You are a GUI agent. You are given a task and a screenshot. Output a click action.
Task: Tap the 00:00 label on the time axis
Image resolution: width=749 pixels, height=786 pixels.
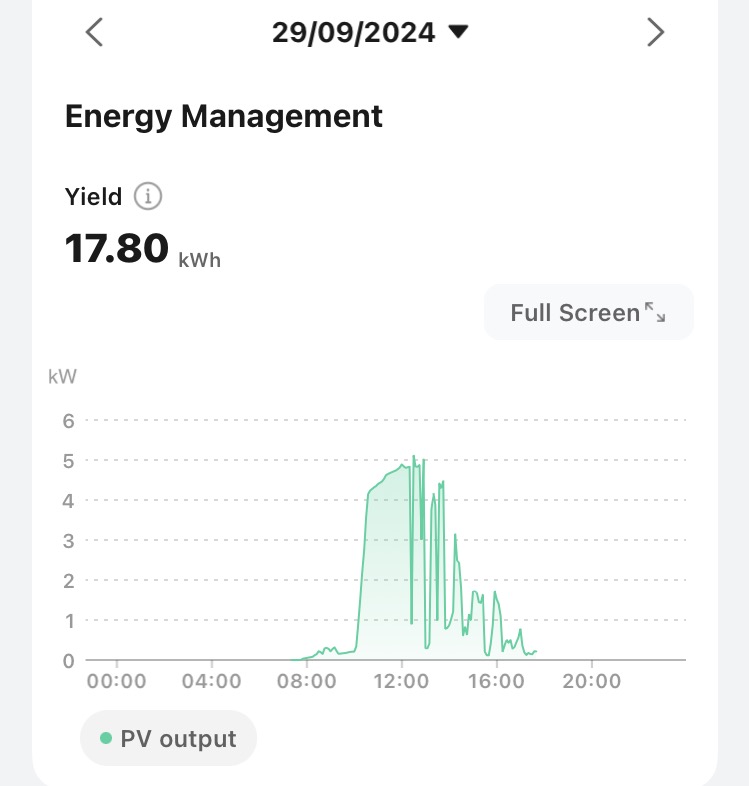coord(117,682)
